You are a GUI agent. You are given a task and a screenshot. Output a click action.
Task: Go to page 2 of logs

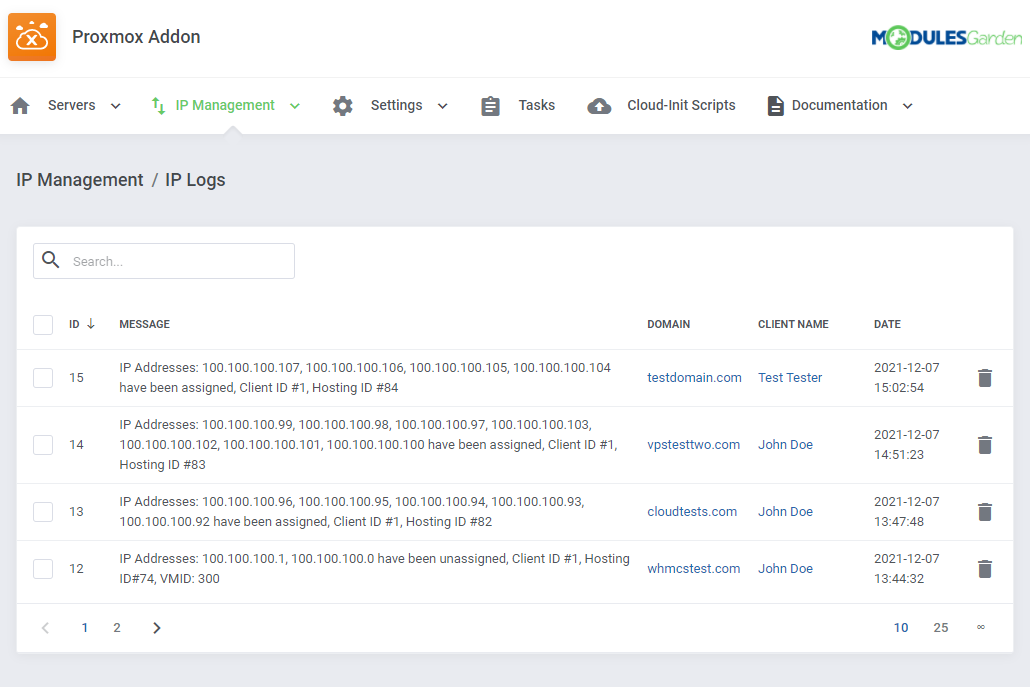117,628
